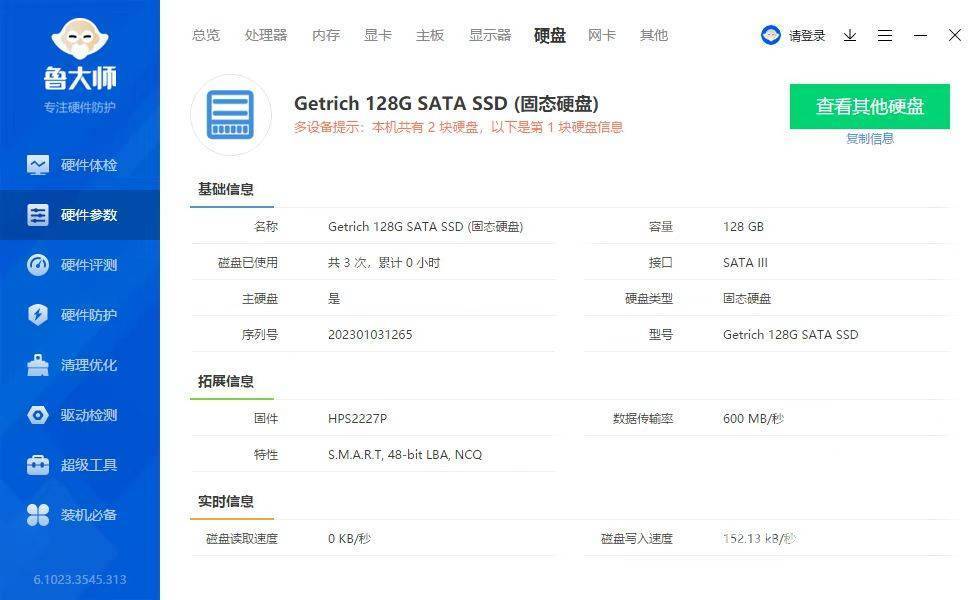Click the 0 KB/秒 read speed value
The height and width of the screenshot is (600, 980).
click(349, 538)
